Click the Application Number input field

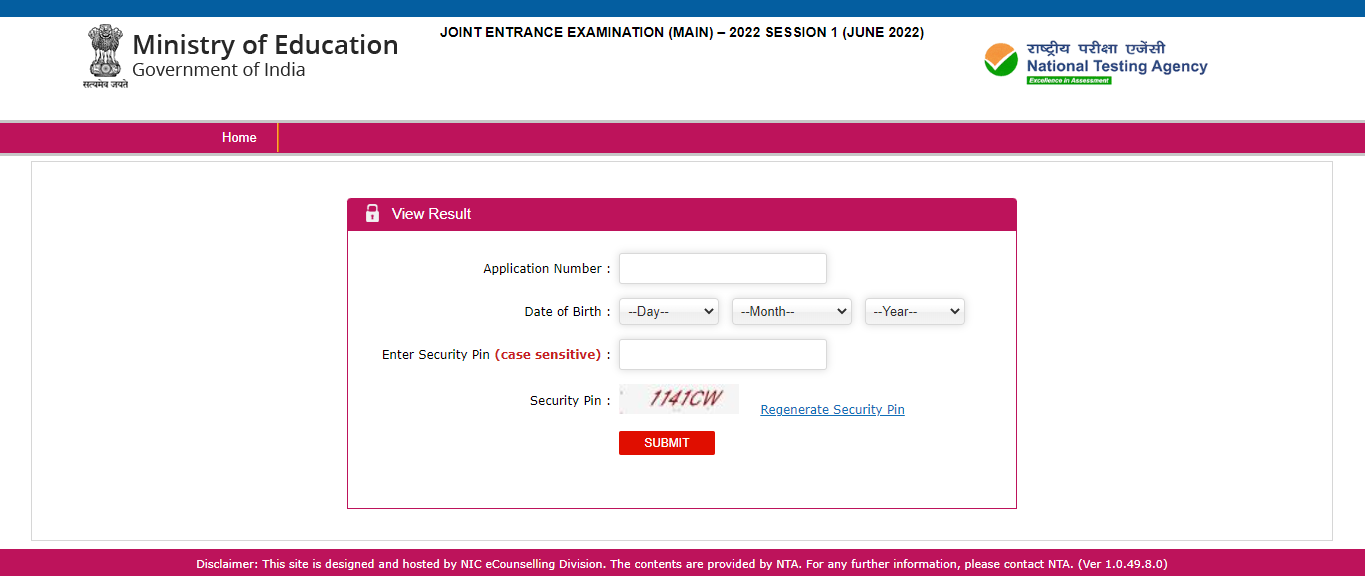(x=723, y=269)
